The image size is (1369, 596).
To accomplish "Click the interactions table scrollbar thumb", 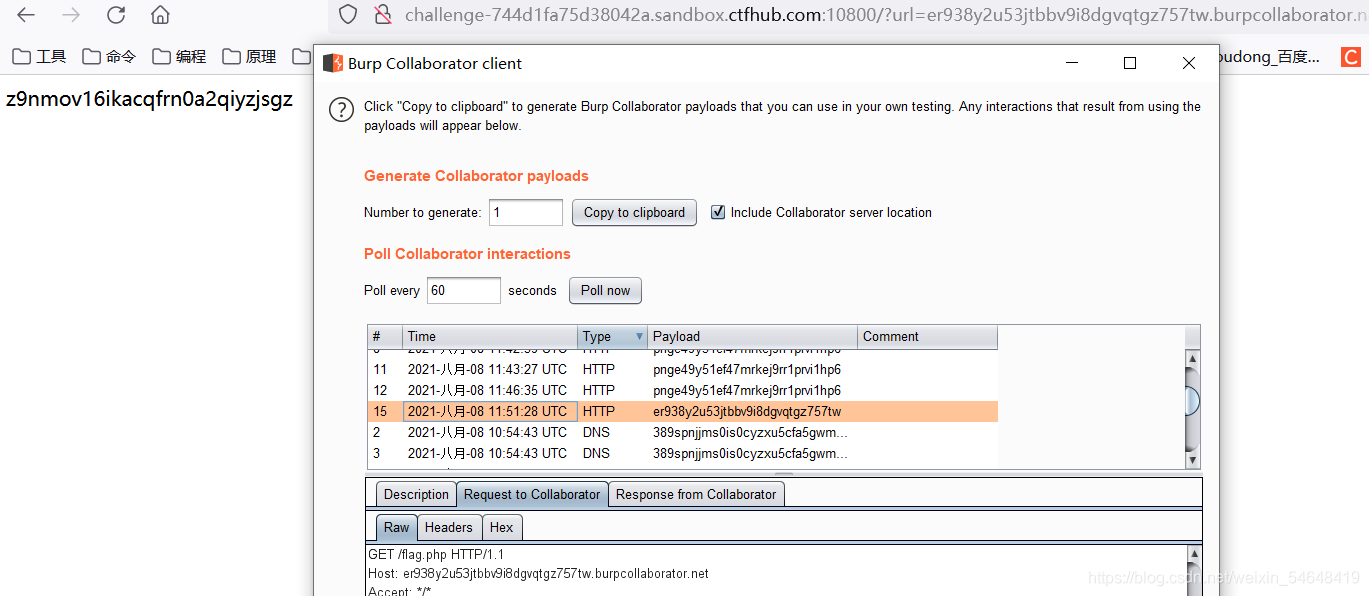I will (1192, 401).
